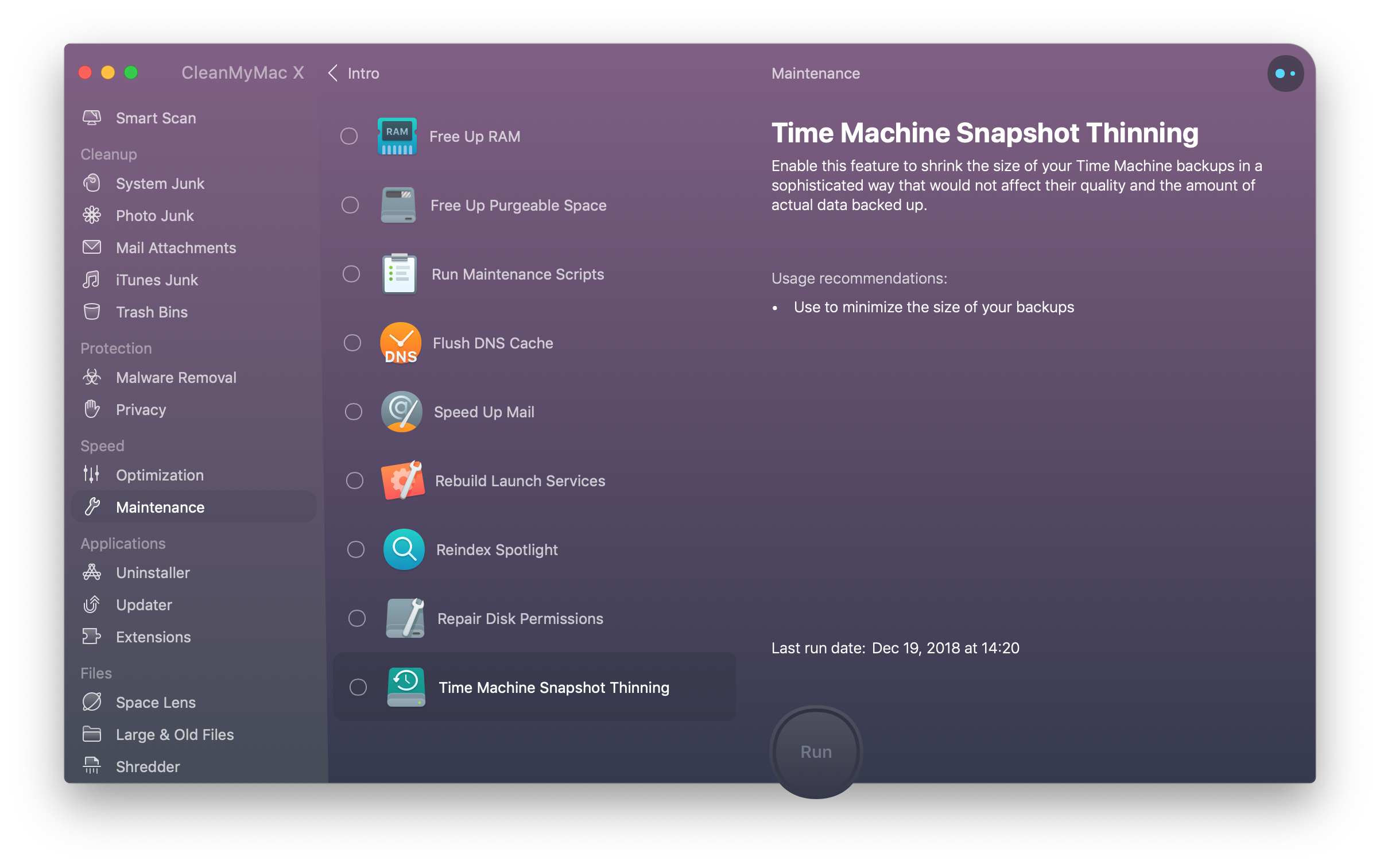Open Trash Bins label in sidebar
The height and width of the screenshot is (868, 1380).
click(152, 312)
